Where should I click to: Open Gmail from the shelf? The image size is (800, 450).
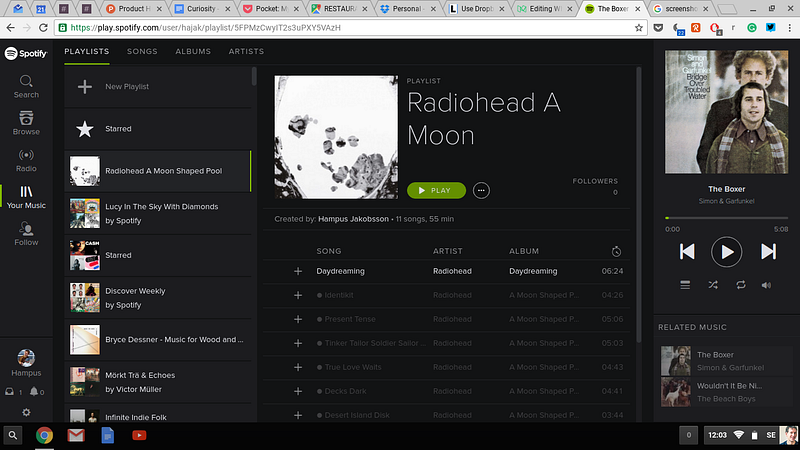(x=76, y=435)
